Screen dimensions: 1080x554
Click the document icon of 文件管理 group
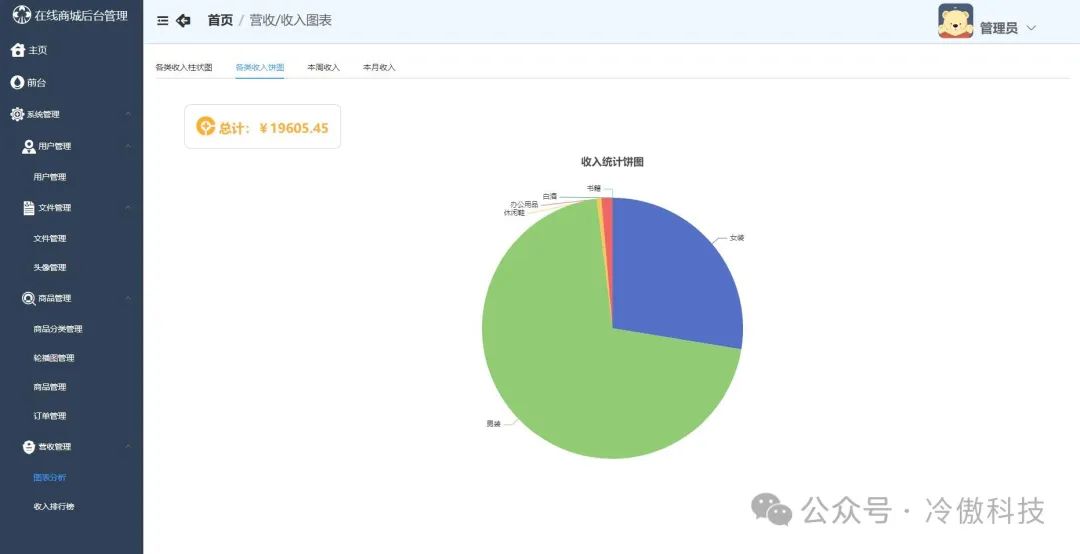(28, 208)
